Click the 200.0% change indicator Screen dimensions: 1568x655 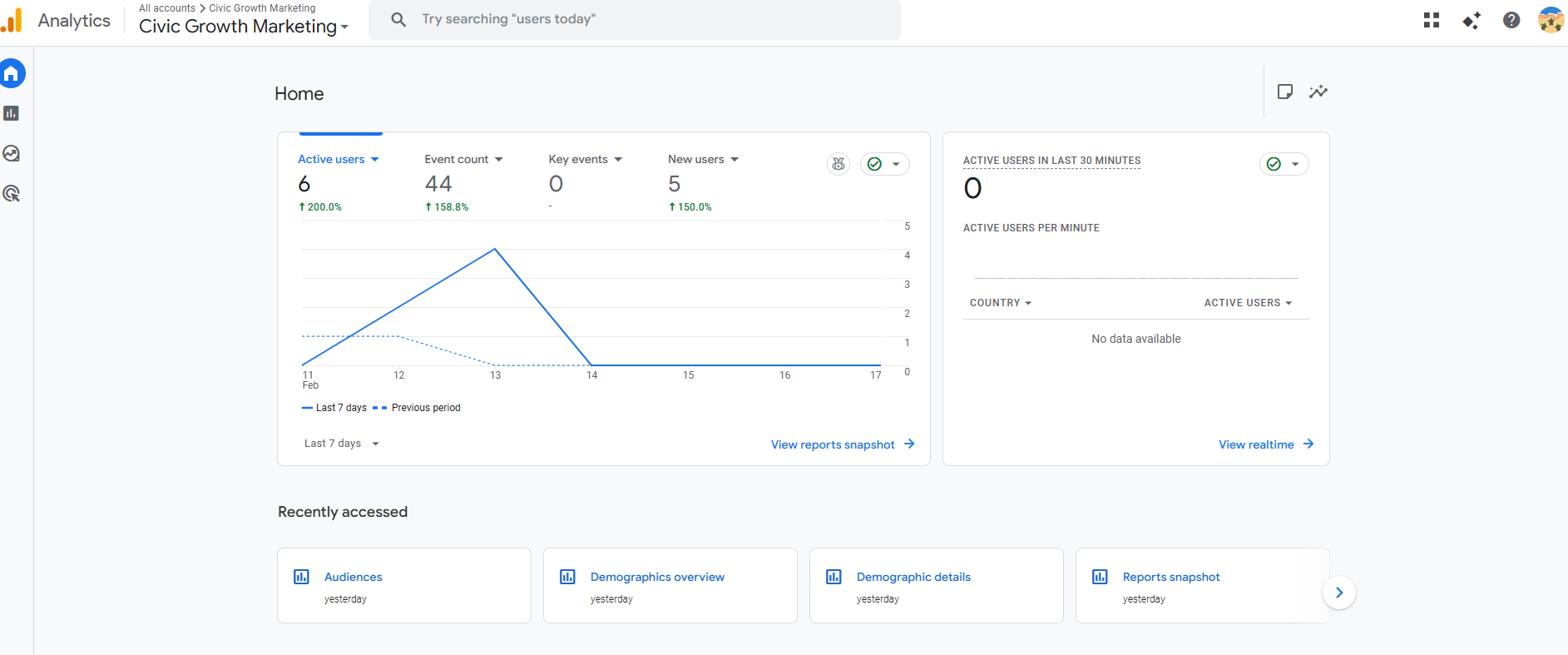(320, 207)
